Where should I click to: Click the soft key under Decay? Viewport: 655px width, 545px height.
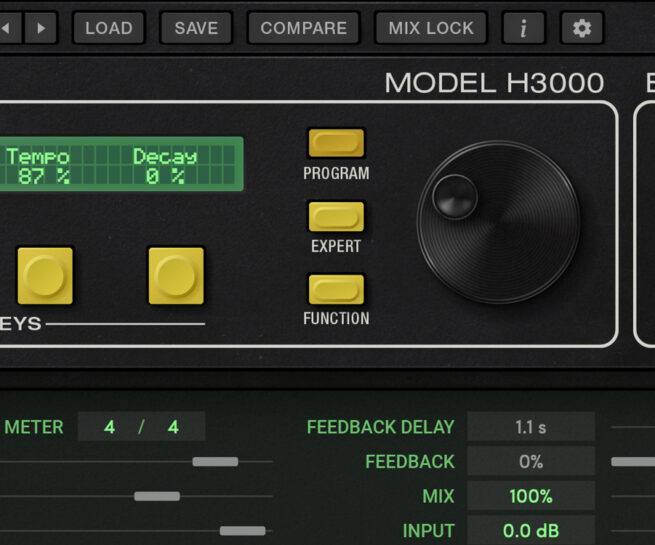pyautogui.click(x=176, y=276)
